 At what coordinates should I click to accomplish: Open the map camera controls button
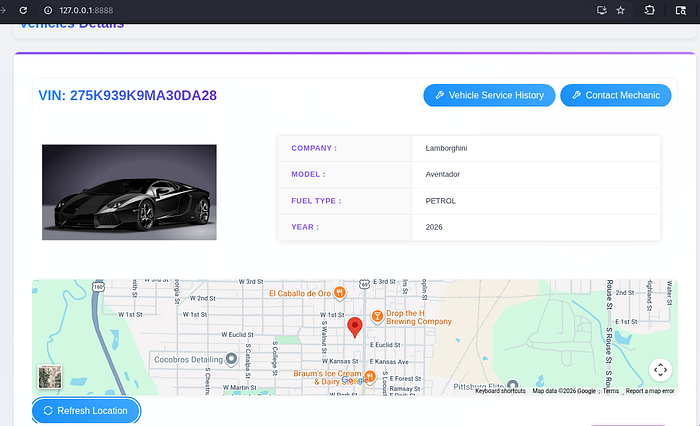(660, 370)
